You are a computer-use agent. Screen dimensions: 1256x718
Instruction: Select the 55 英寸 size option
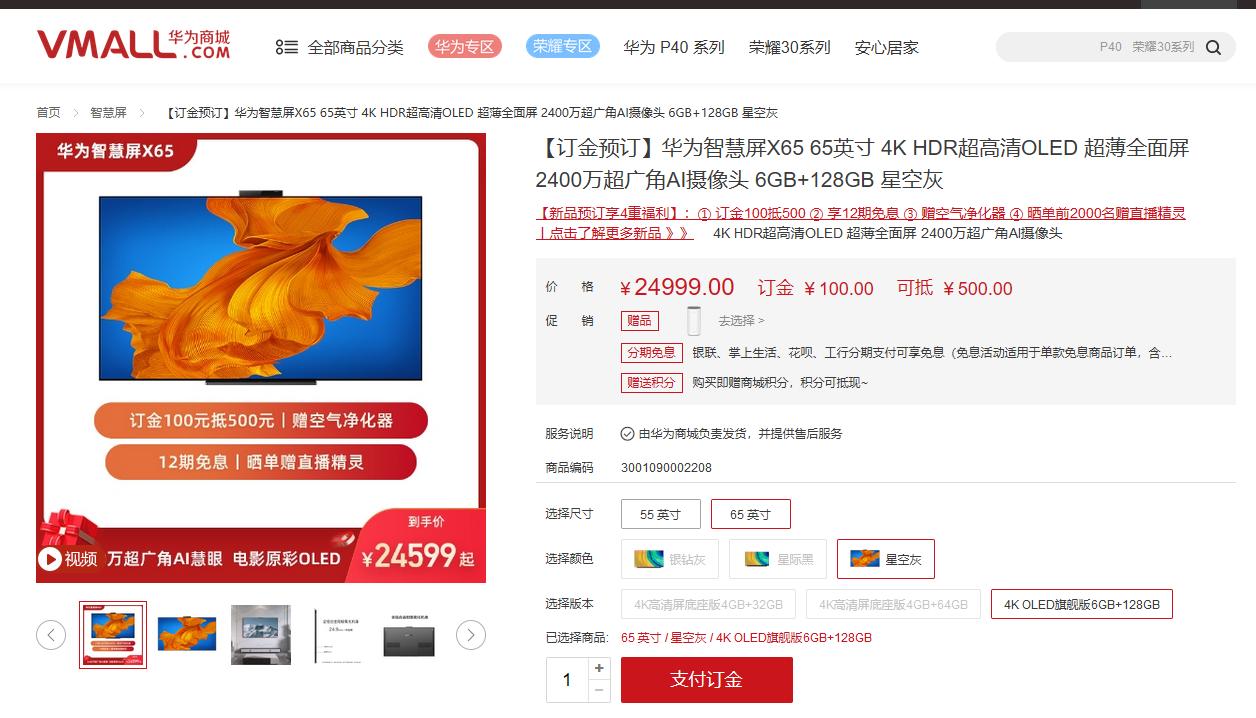coord(661,514)
